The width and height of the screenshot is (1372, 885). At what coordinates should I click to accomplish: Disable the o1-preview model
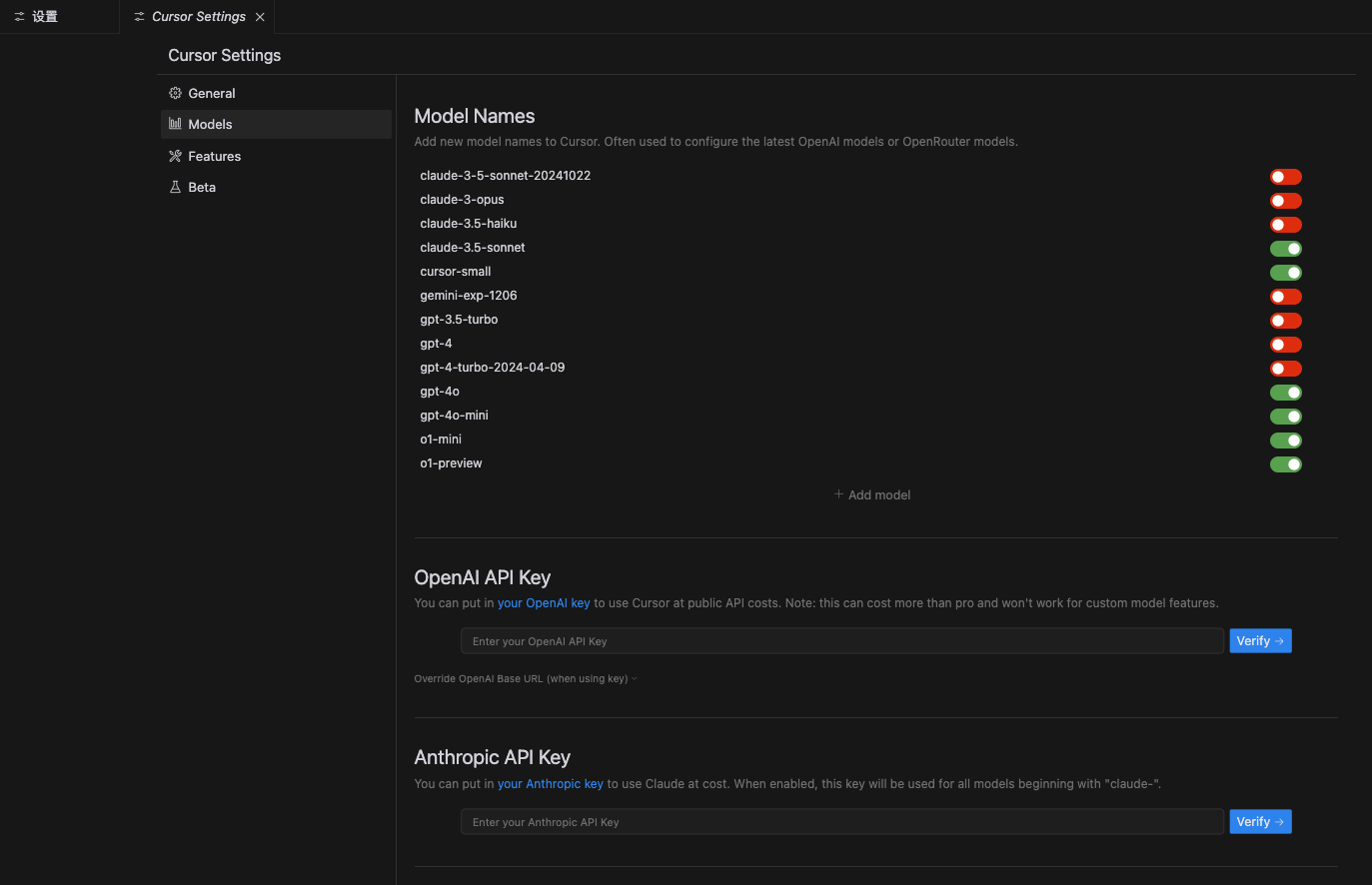(1286, 464)
